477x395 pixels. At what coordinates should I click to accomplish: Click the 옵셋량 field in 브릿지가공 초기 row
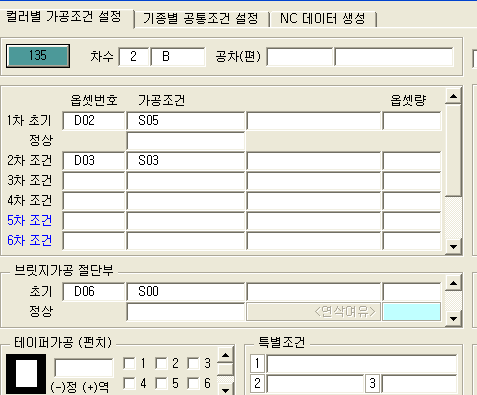pyautogui.click(x=412, y=292)
